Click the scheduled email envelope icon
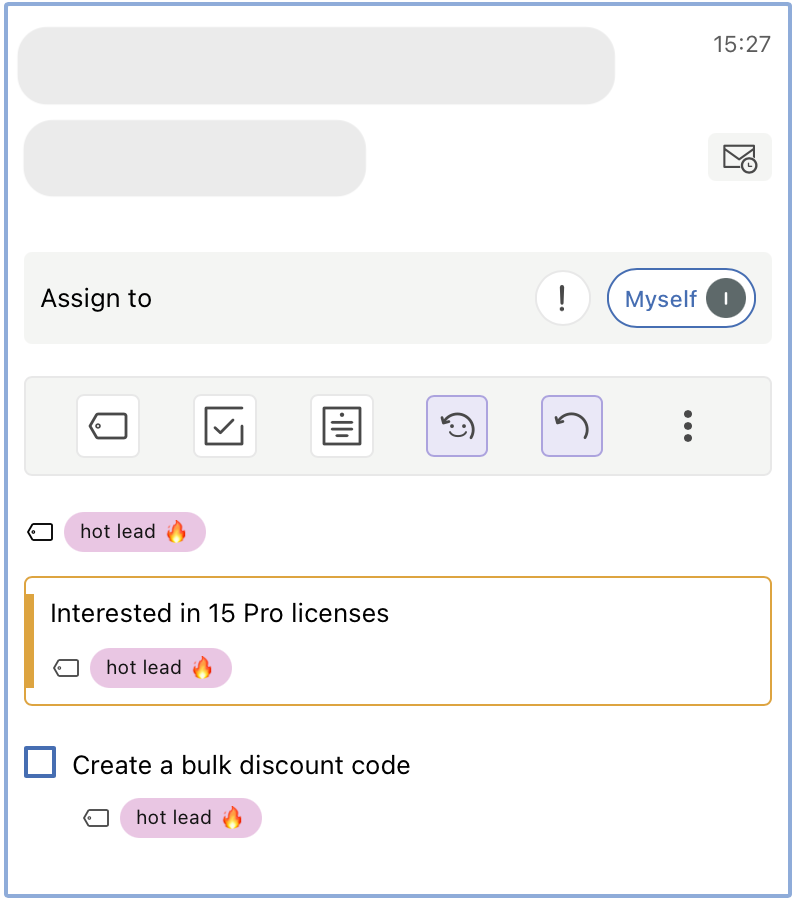Image resolution: width=794 pixels, height=910 pixels. [739, 157]
